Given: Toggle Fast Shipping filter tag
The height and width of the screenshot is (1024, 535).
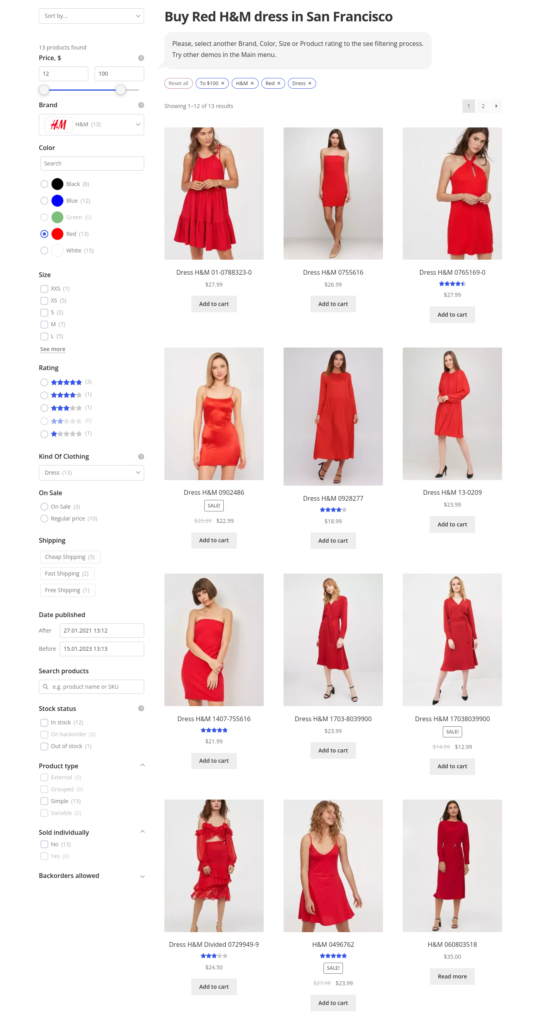Looking at the screenshot, I should click(x=67, y=574).
